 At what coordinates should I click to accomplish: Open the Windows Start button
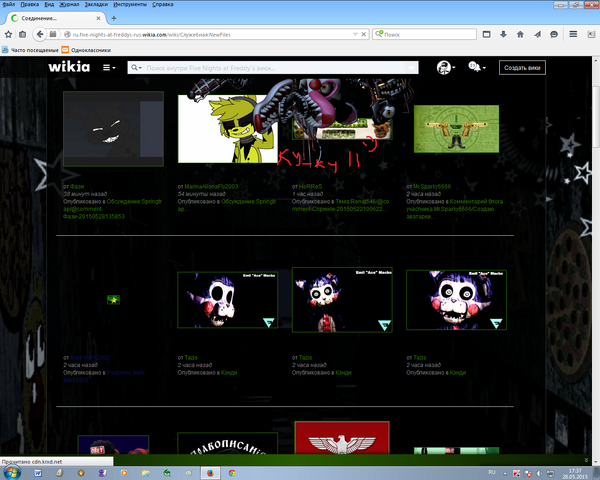tap(11, 472)
